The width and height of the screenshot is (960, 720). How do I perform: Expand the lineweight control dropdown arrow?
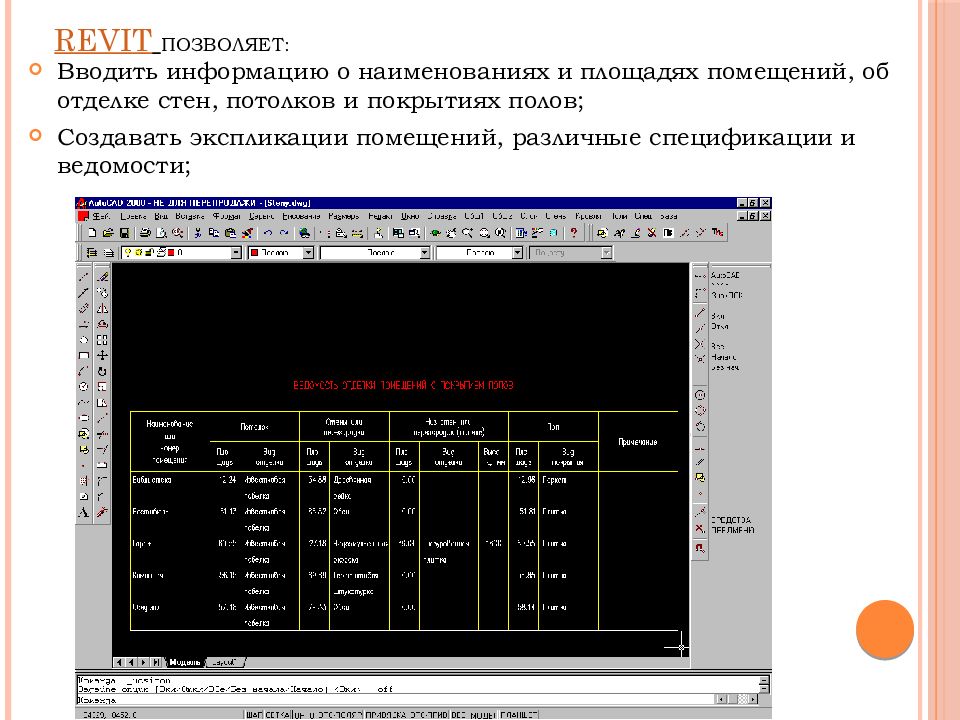click(x=517, y=252)
